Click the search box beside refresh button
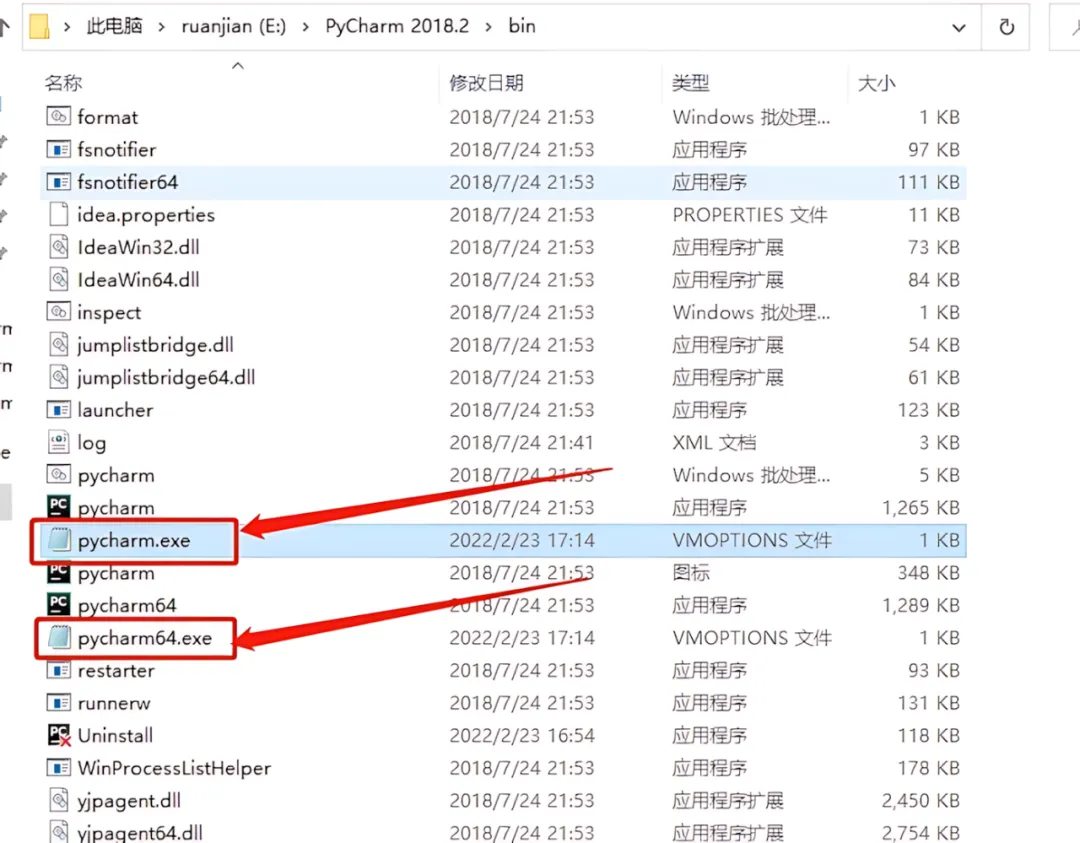This screenshot has height=843, width=1080. click(x=1065, y=27)
